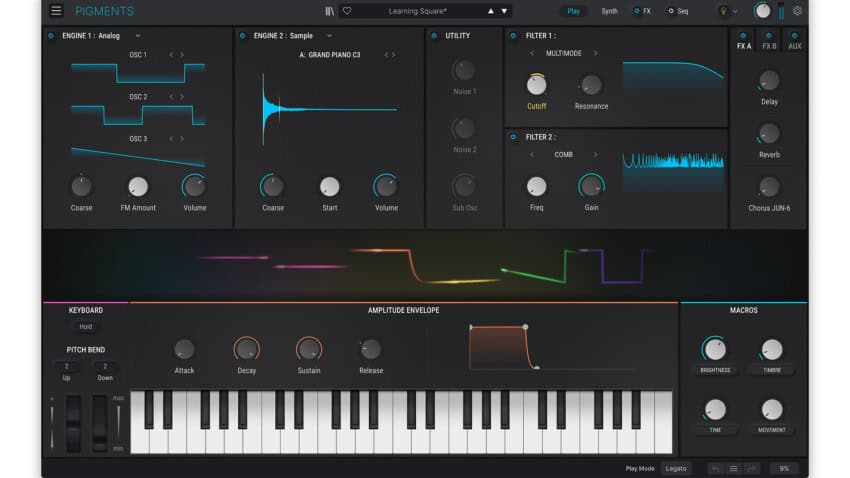Open the settings gear icon
Viewport: 850px width, 478px height.
[x=797, y=11]
